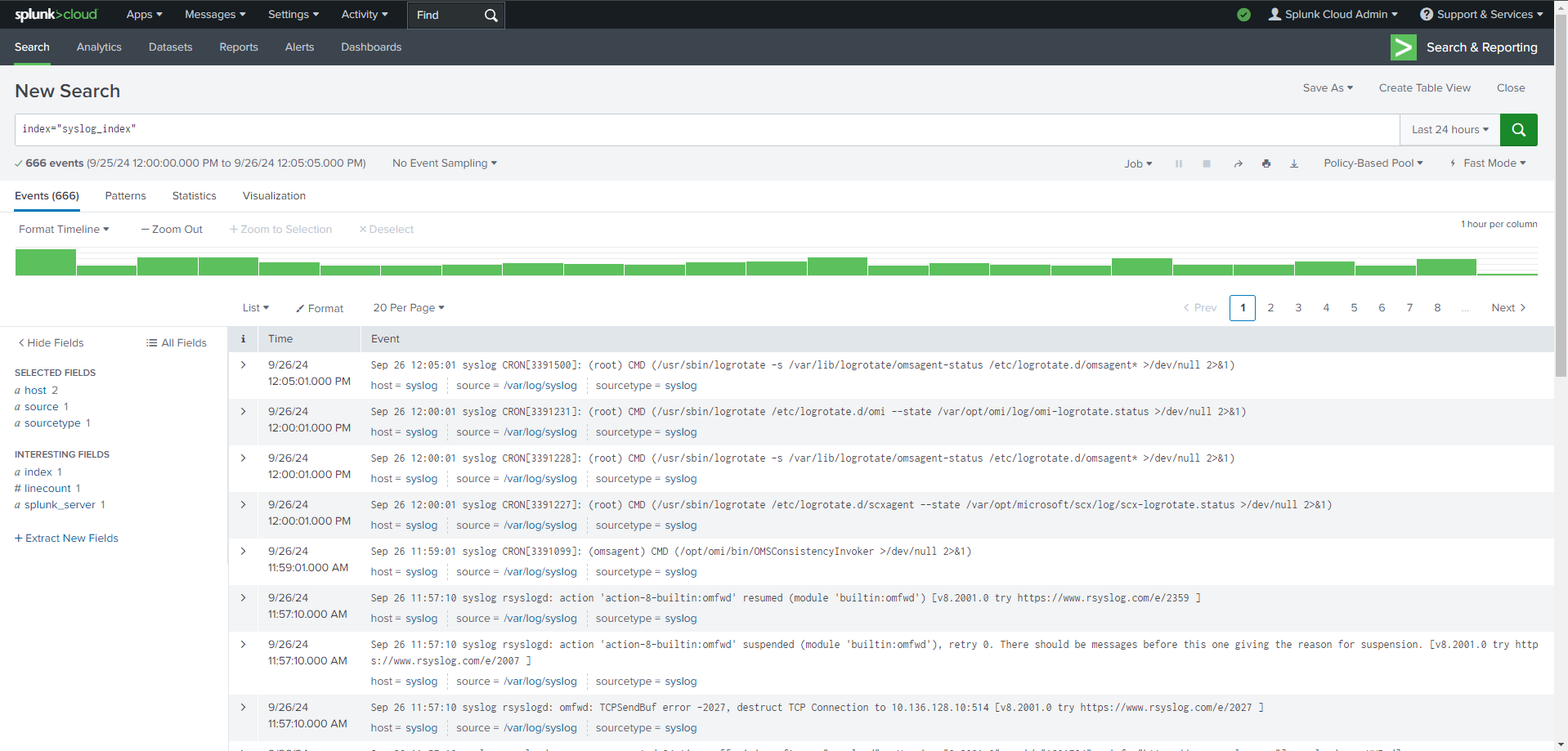This screenshot has height=751, width=1568.
Task: Go to Datasets nav item
Action: tap(170, 47)
